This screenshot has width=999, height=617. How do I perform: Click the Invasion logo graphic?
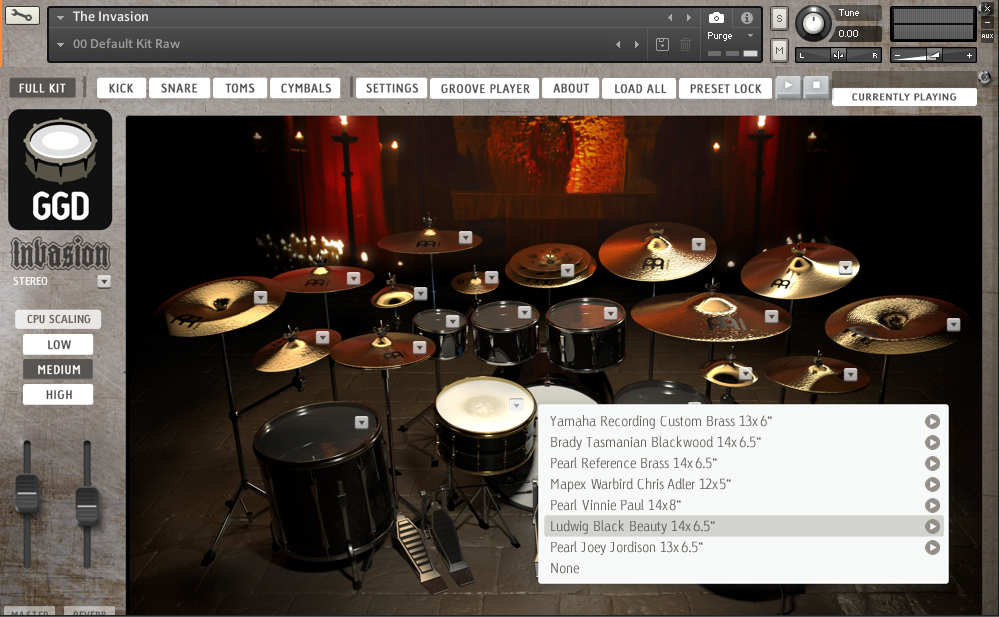pyautogui.click(x=61, y=254)
